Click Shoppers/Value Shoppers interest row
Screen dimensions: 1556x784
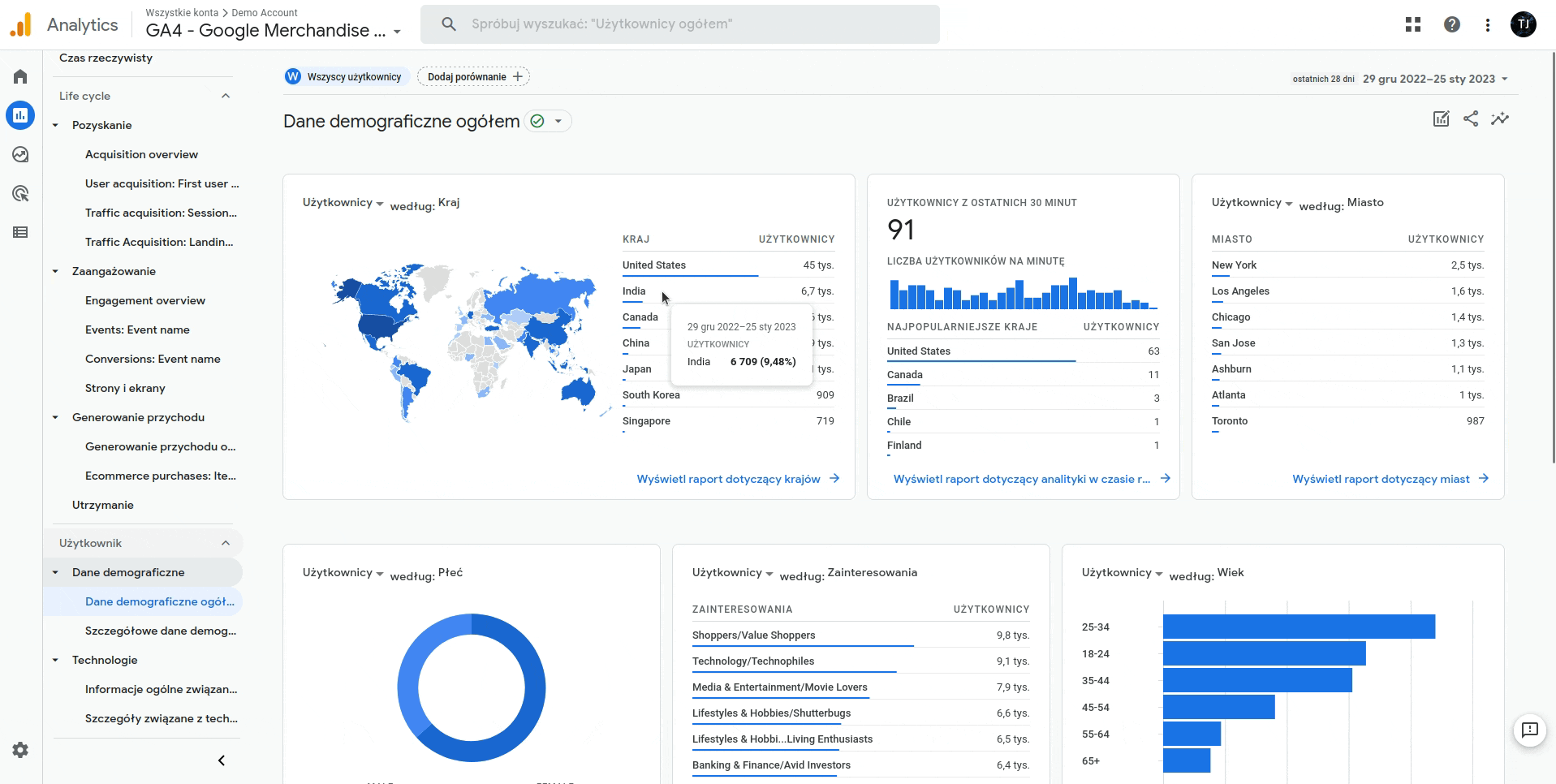[860, 635]
